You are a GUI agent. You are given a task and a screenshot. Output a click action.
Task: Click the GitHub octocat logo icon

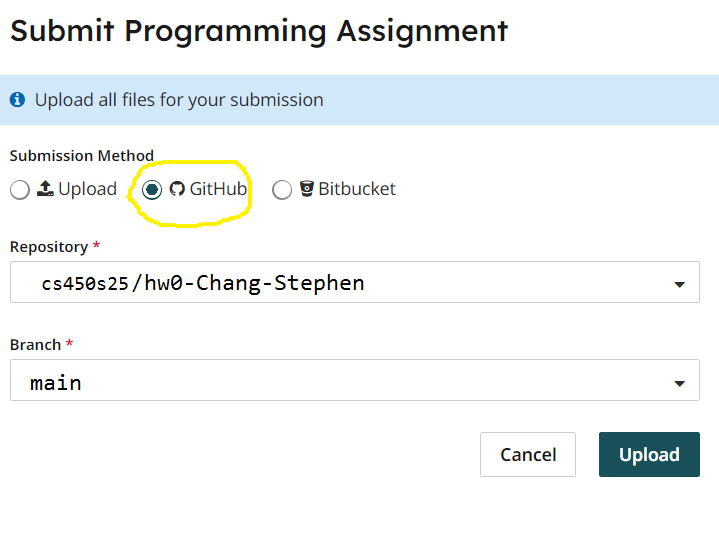click(177, 188)
